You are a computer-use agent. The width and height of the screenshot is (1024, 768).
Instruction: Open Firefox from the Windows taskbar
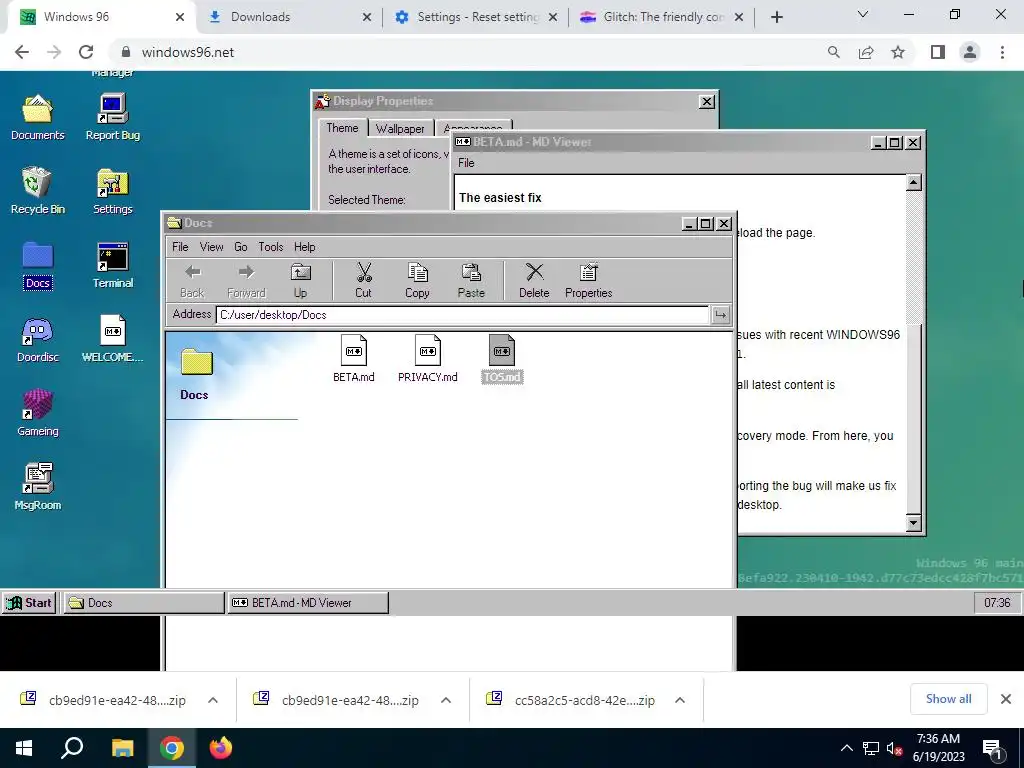(221, 748)
